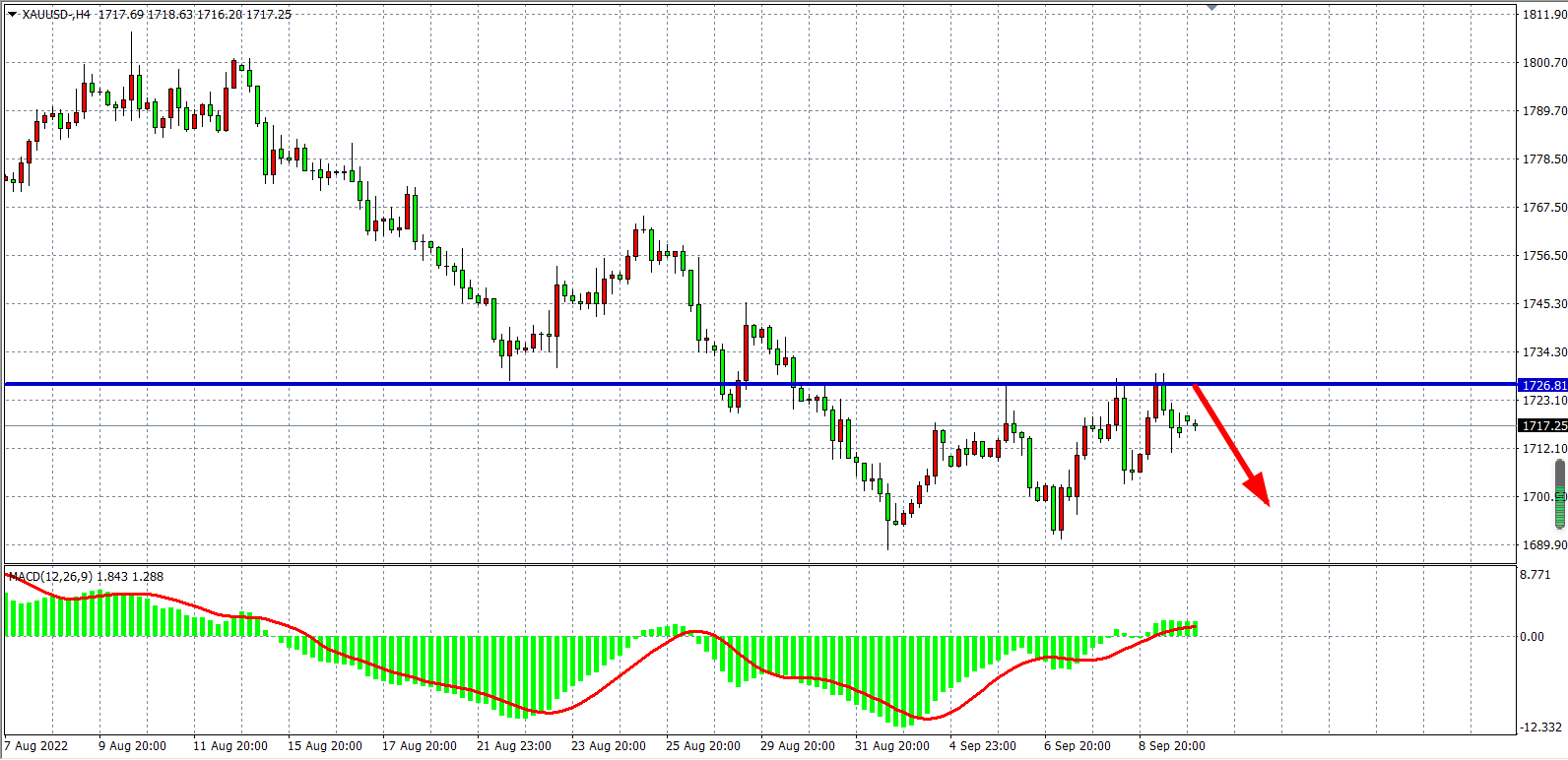This screenshot has width=1568, height=760.
Task: Click the 8.771 MACD scale value
Action: click(1536, 575)
